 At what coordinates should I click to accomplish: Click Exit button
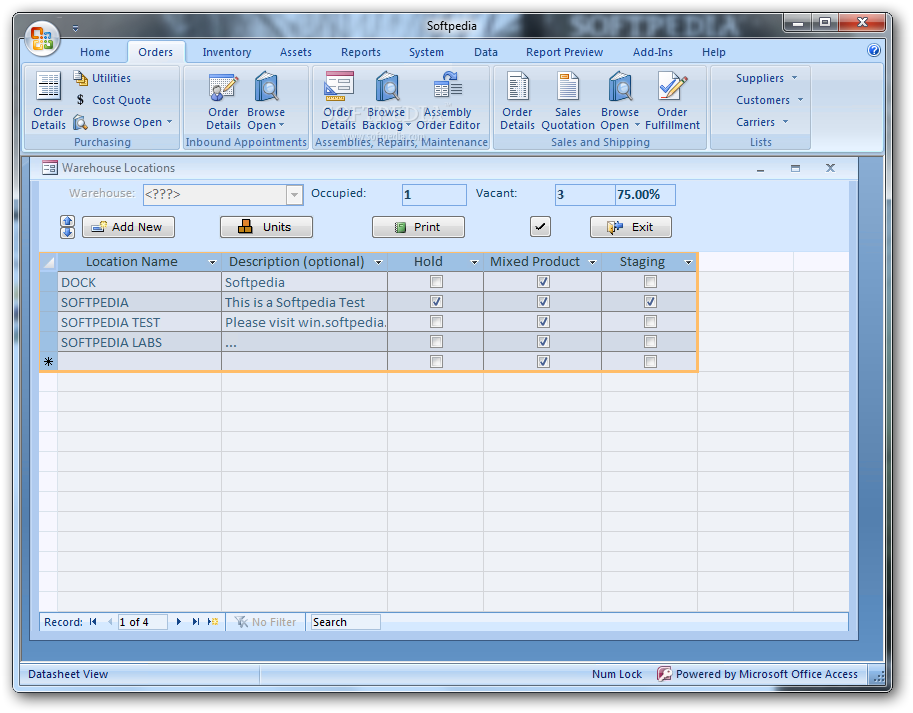631,227
